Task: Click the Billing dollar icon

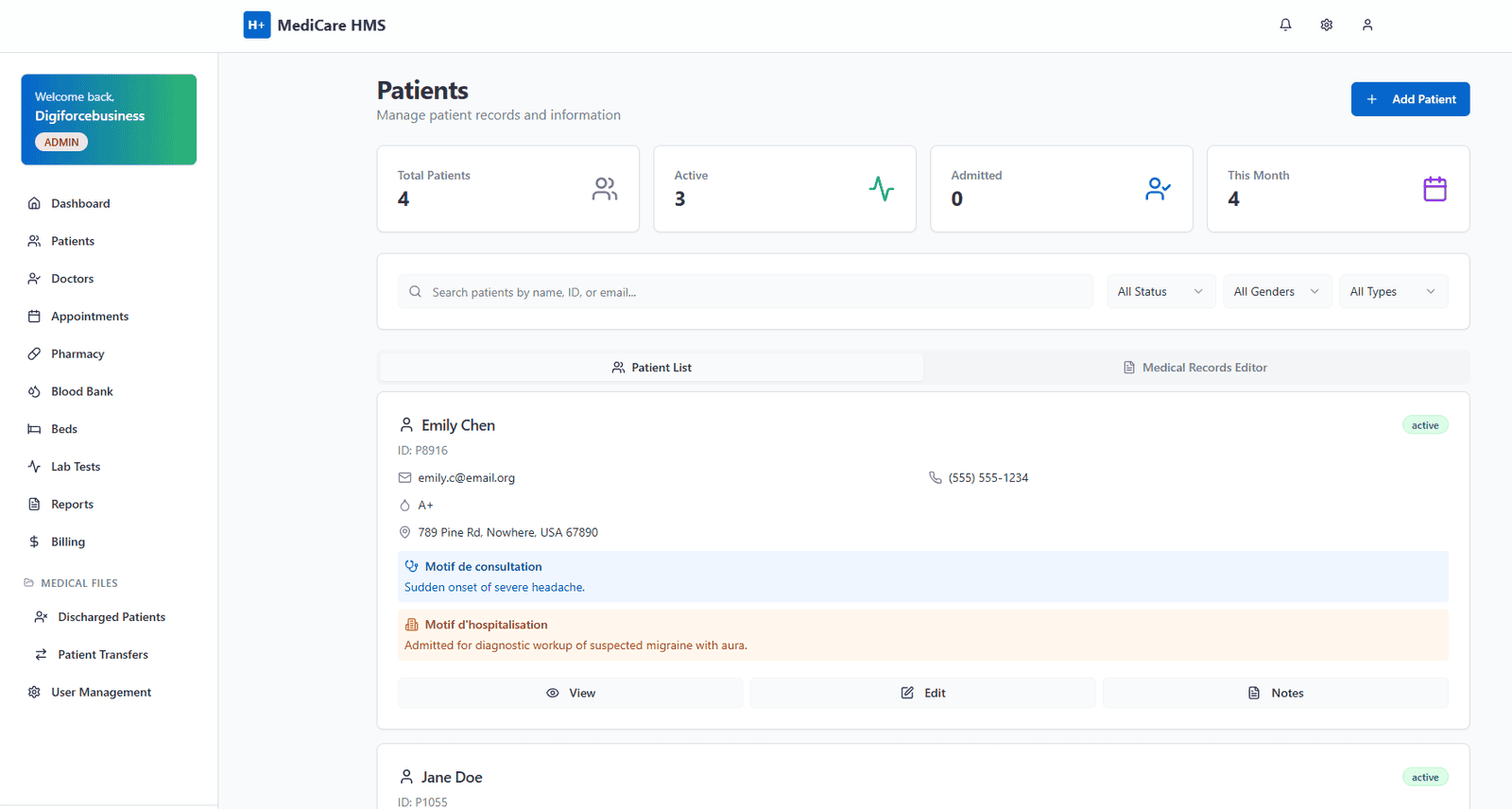Action: pos(34,542)
